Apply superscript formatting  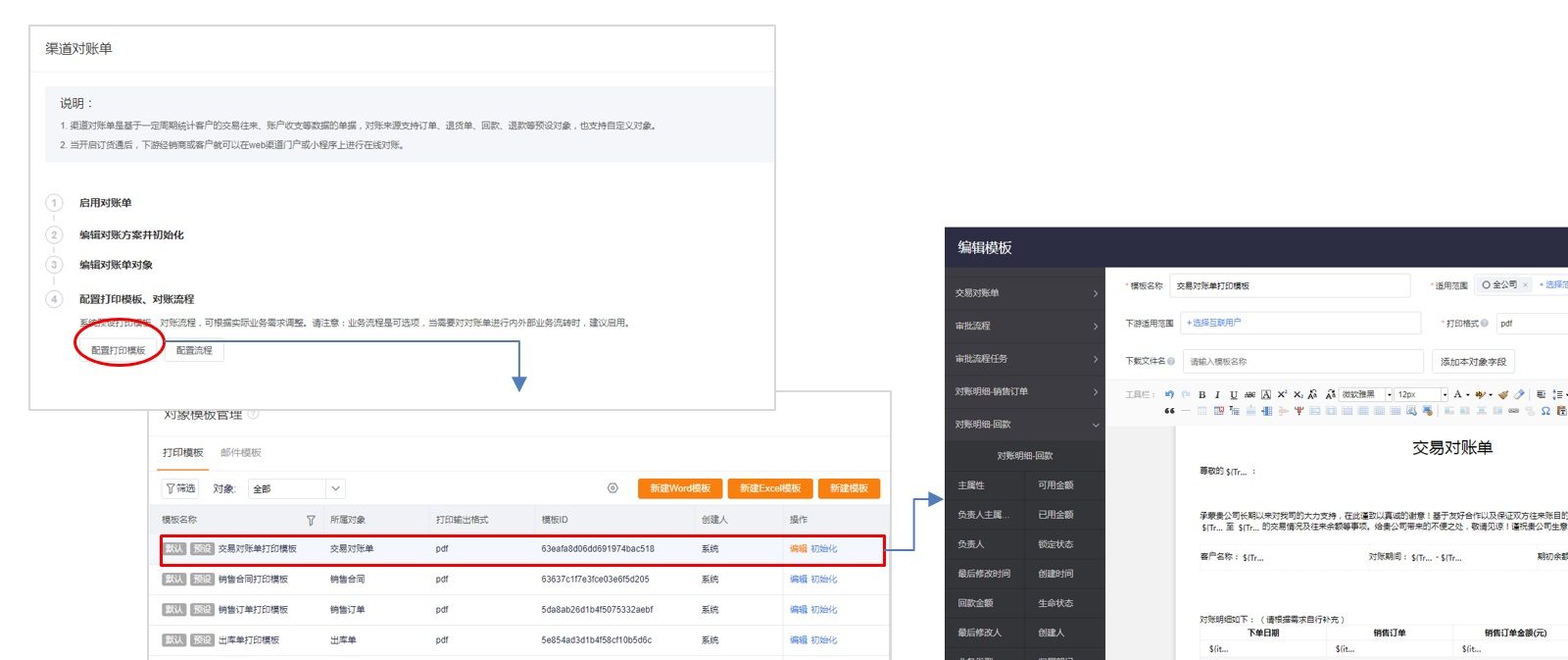pos(1282,394)
